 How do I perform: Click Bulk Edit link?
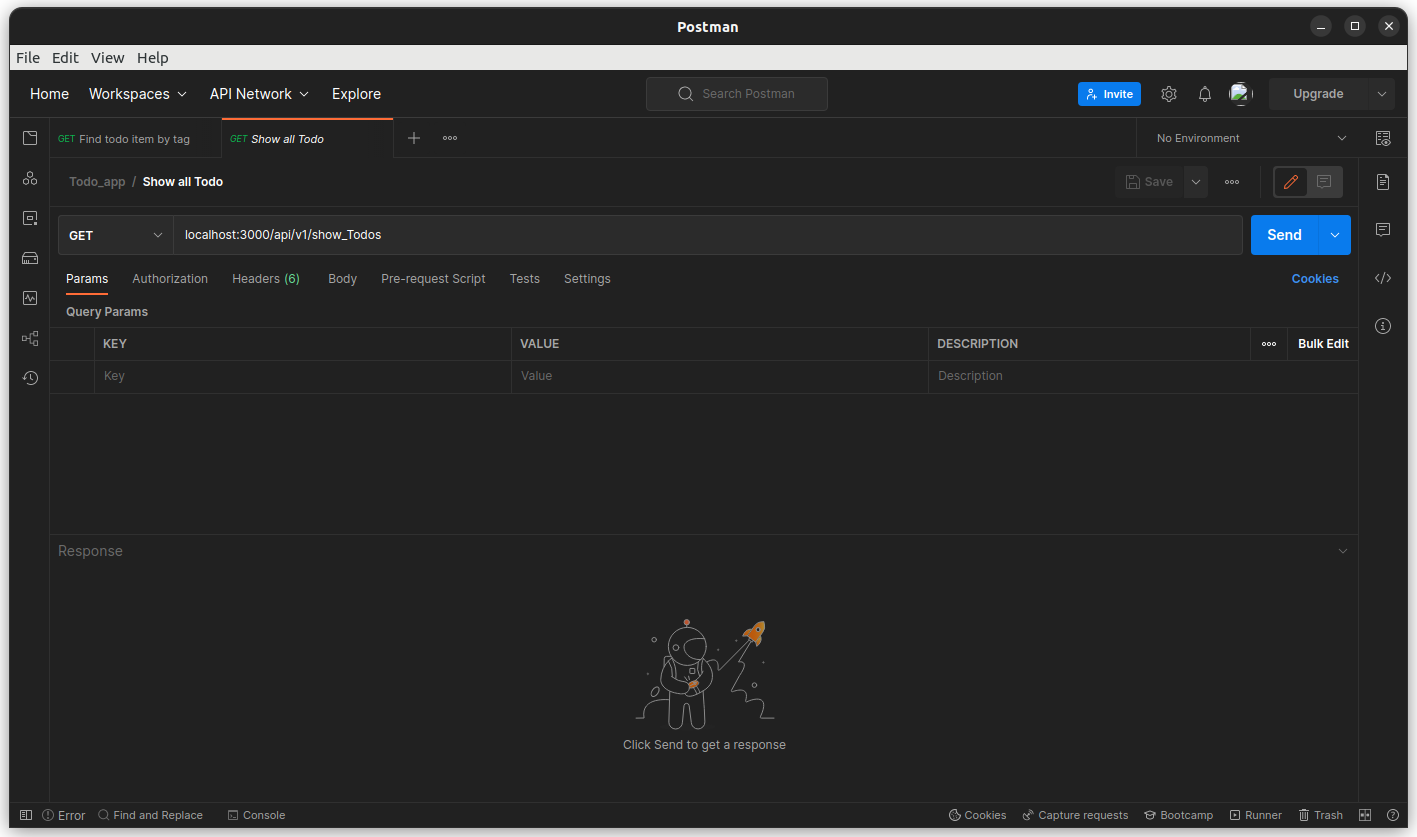1323,344
